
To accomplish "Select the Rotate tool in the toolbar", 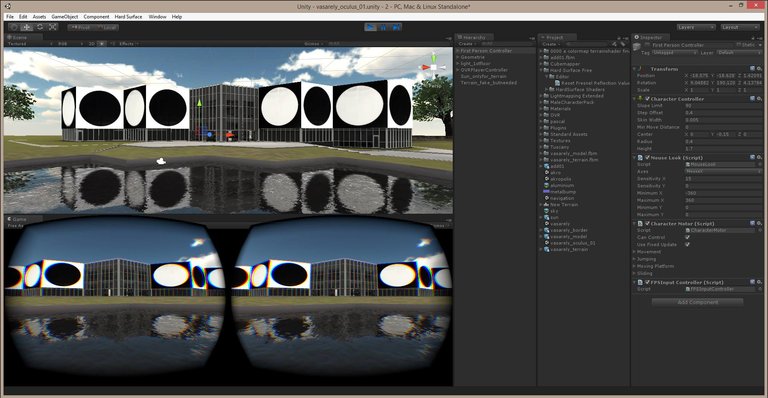I will (x=40, y=27).
